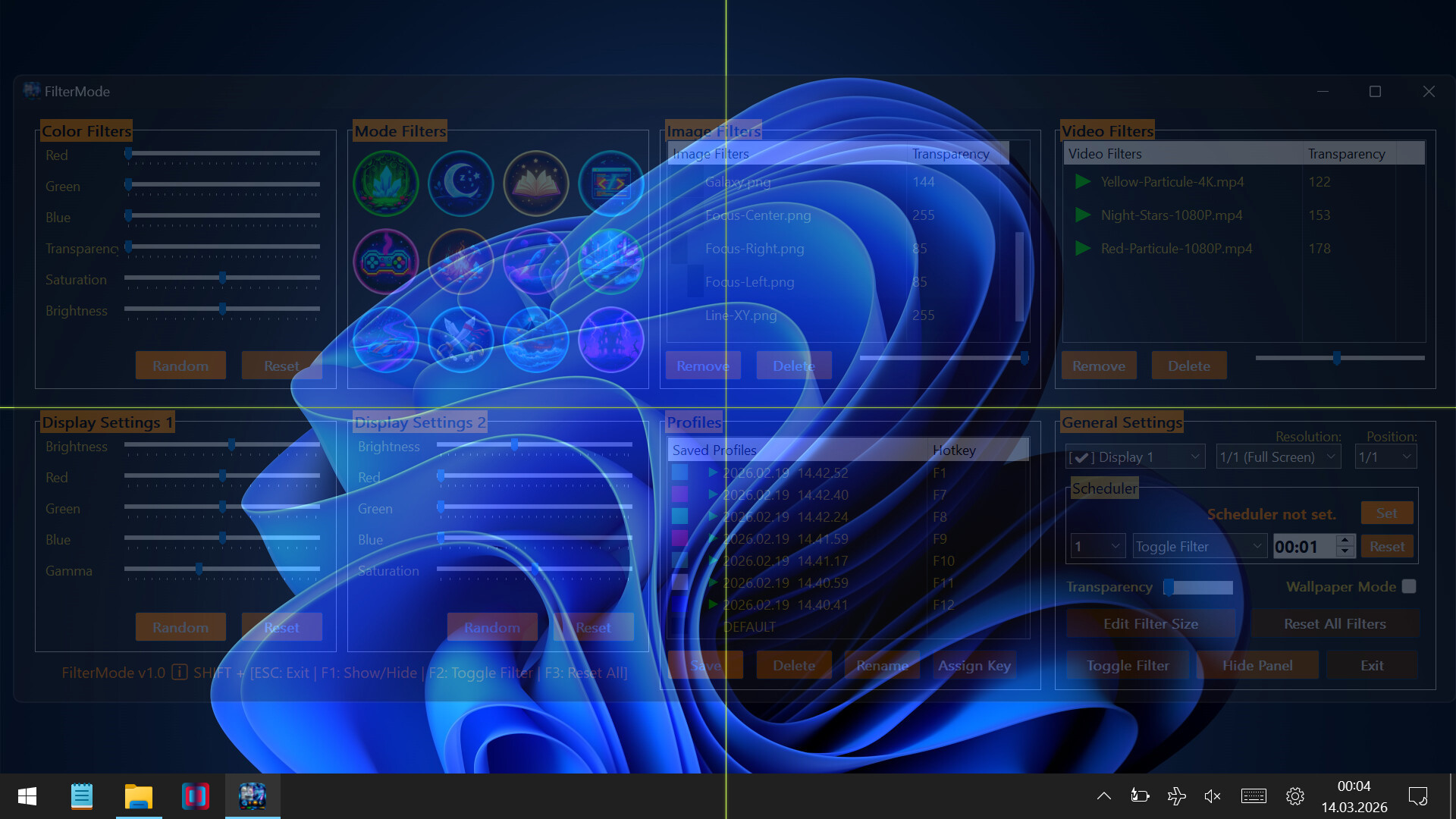The width and height of the screenshot is (1456, 819).
Task: Select the crystal forest mode filter
Action: tap(385, 184)
